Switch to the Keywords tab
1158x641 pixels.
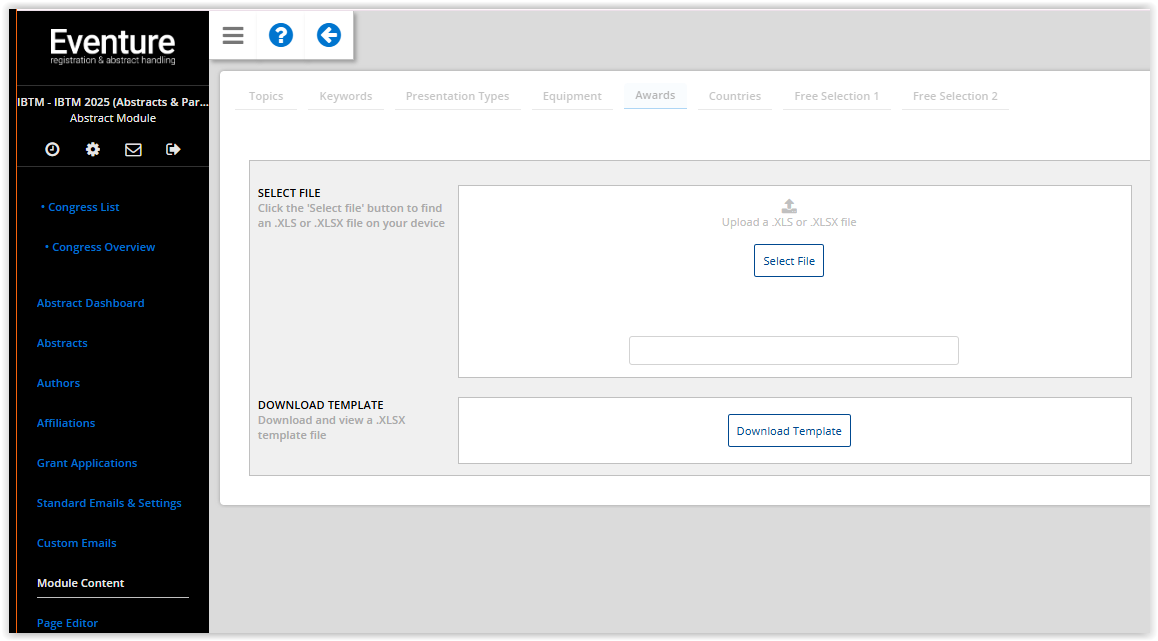click(x=346, y=96)
